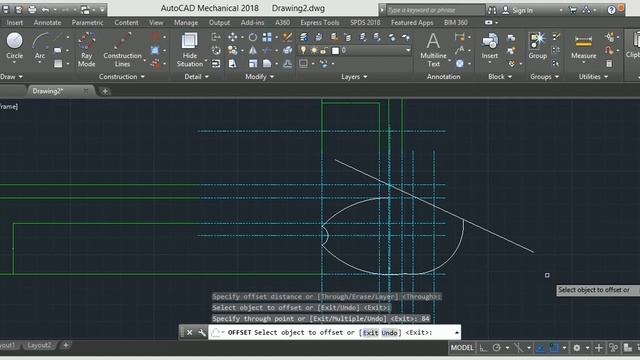Click the Array tool icon

coord(267,38)
